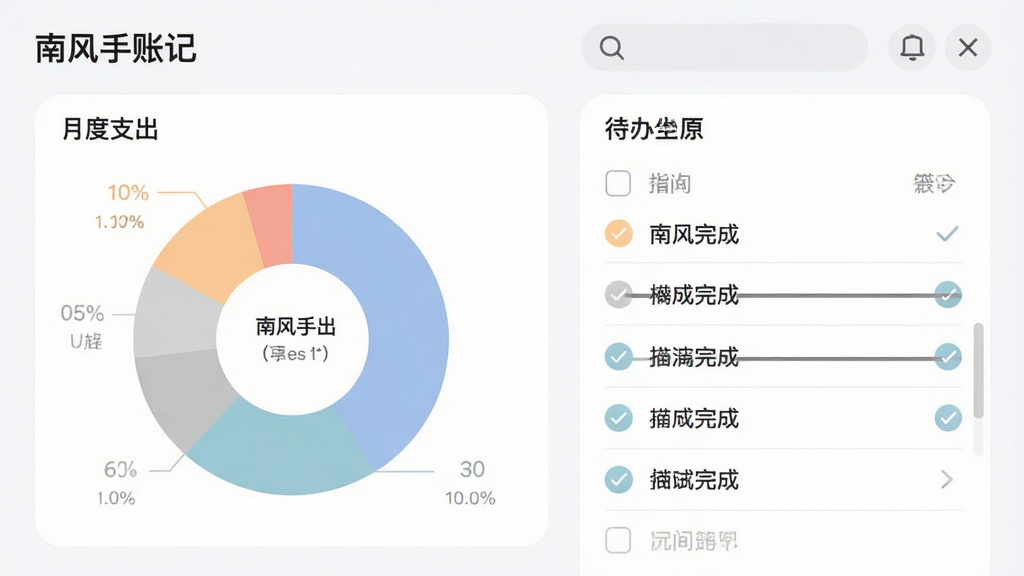Click the to-do list scrollbar thumb
1024x576 pixels.
[978, 370]
